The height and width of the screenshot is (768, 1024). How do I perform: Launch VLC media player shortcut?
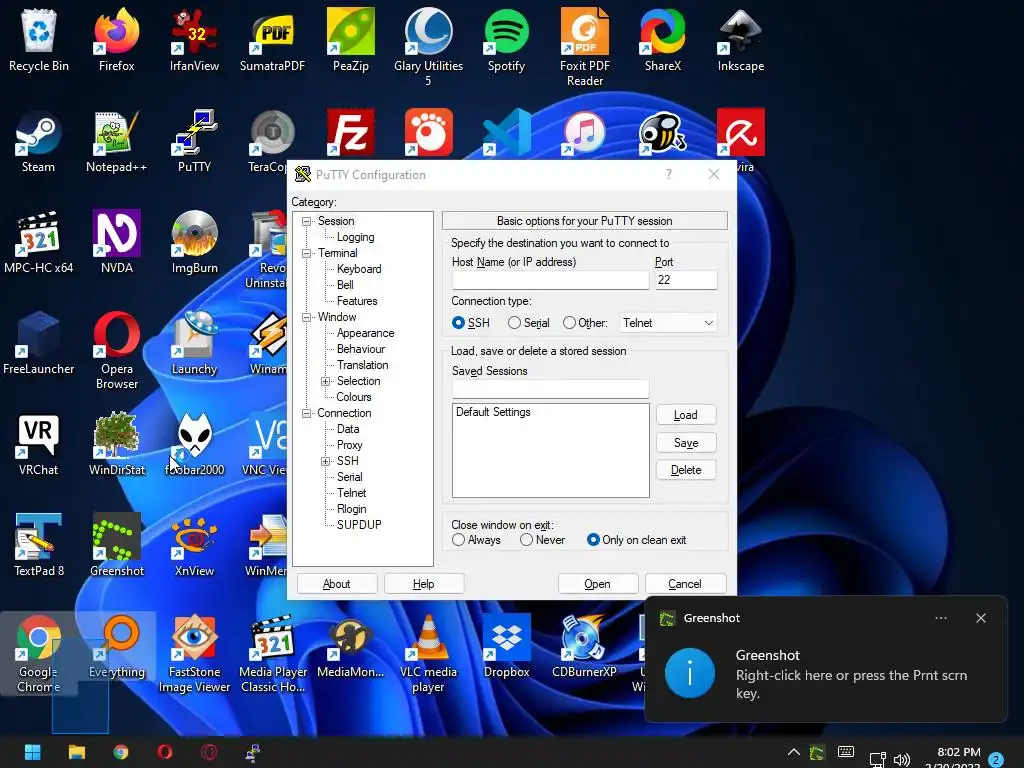tap(428, 653)
